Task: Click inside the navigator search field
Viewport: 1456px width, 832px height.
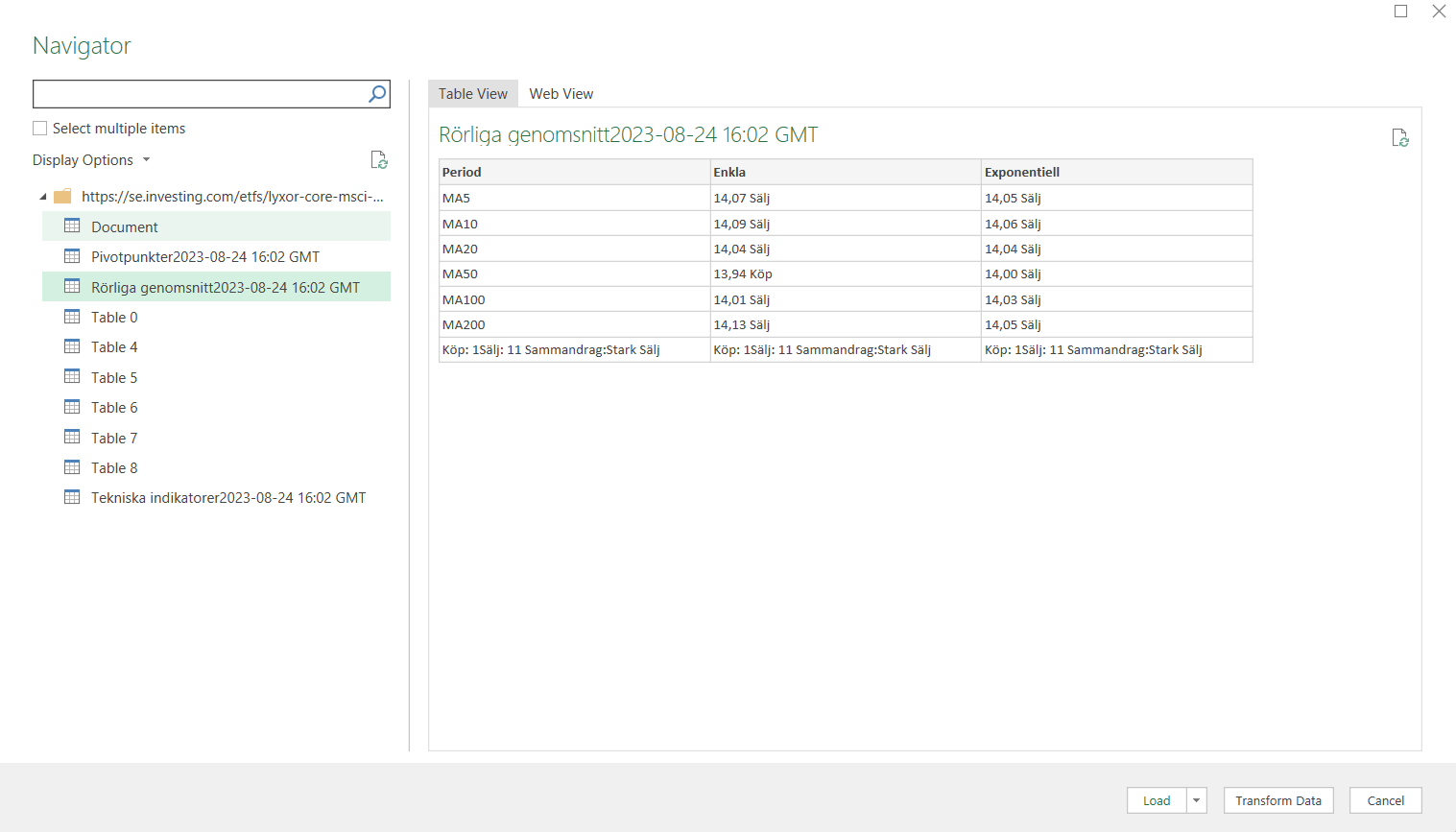Action: 197,94
